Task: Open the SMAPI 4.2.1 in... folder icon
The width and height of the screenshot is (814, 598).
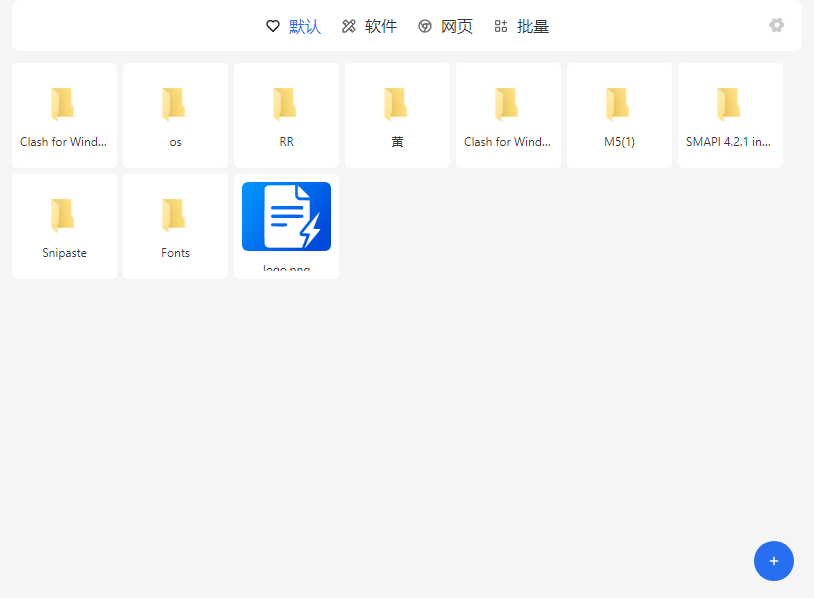Action: point(729,104)
